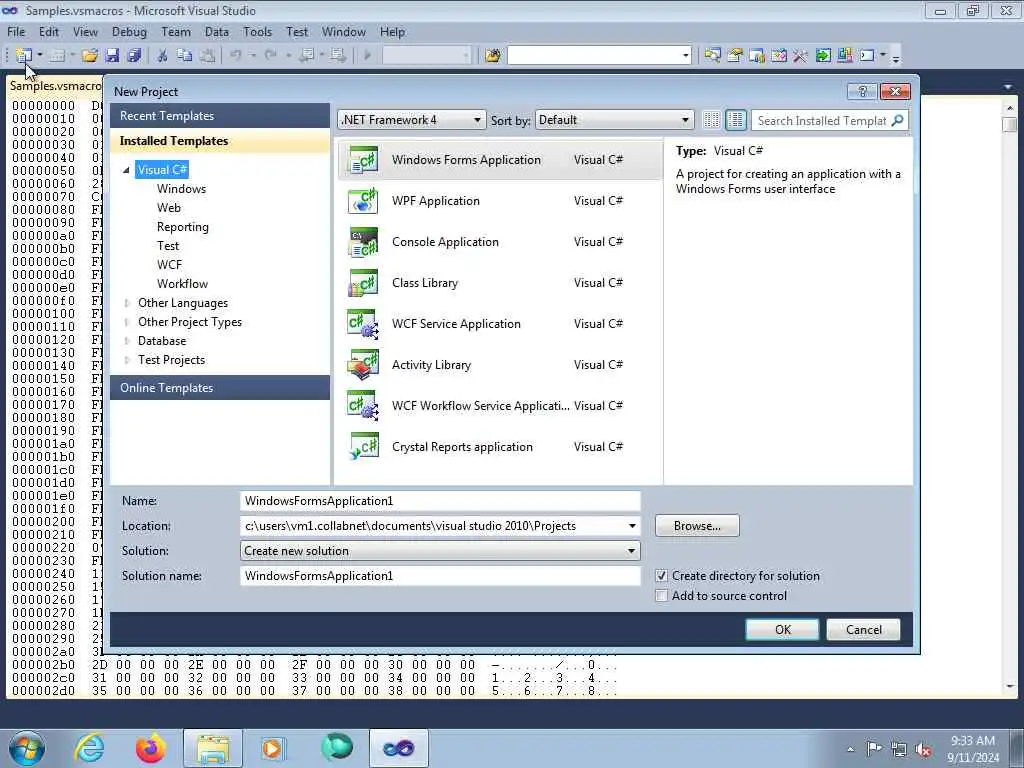Click the Copy toolbar icon

(185, 56)
